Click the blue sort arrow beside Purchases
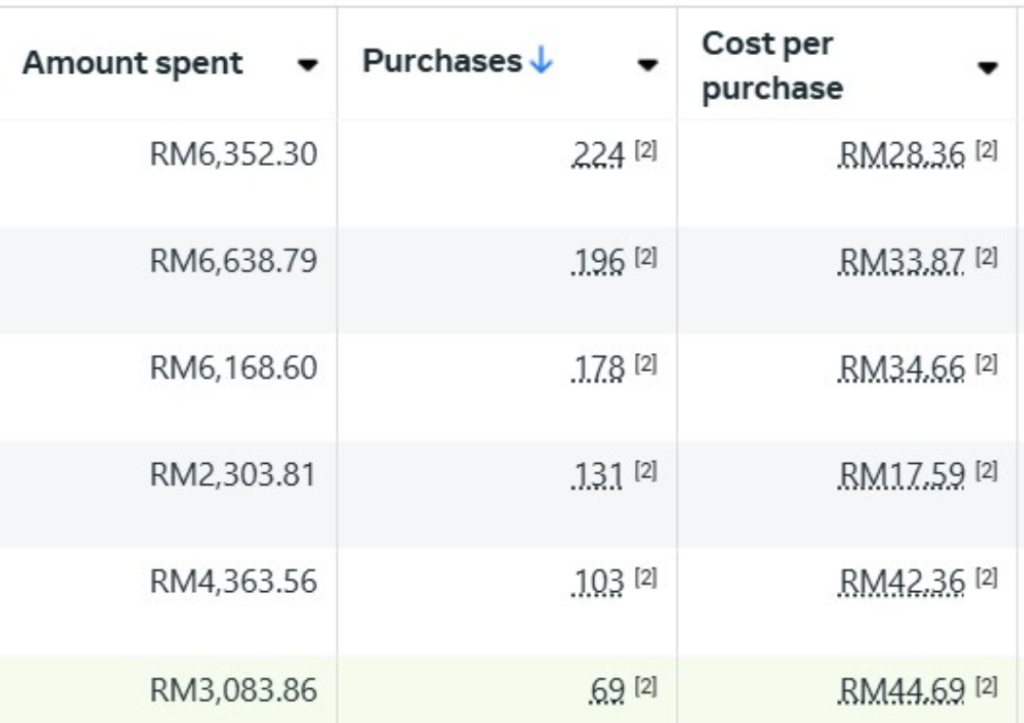Screen dimensions: 1024x723 (x=541, y=61)
